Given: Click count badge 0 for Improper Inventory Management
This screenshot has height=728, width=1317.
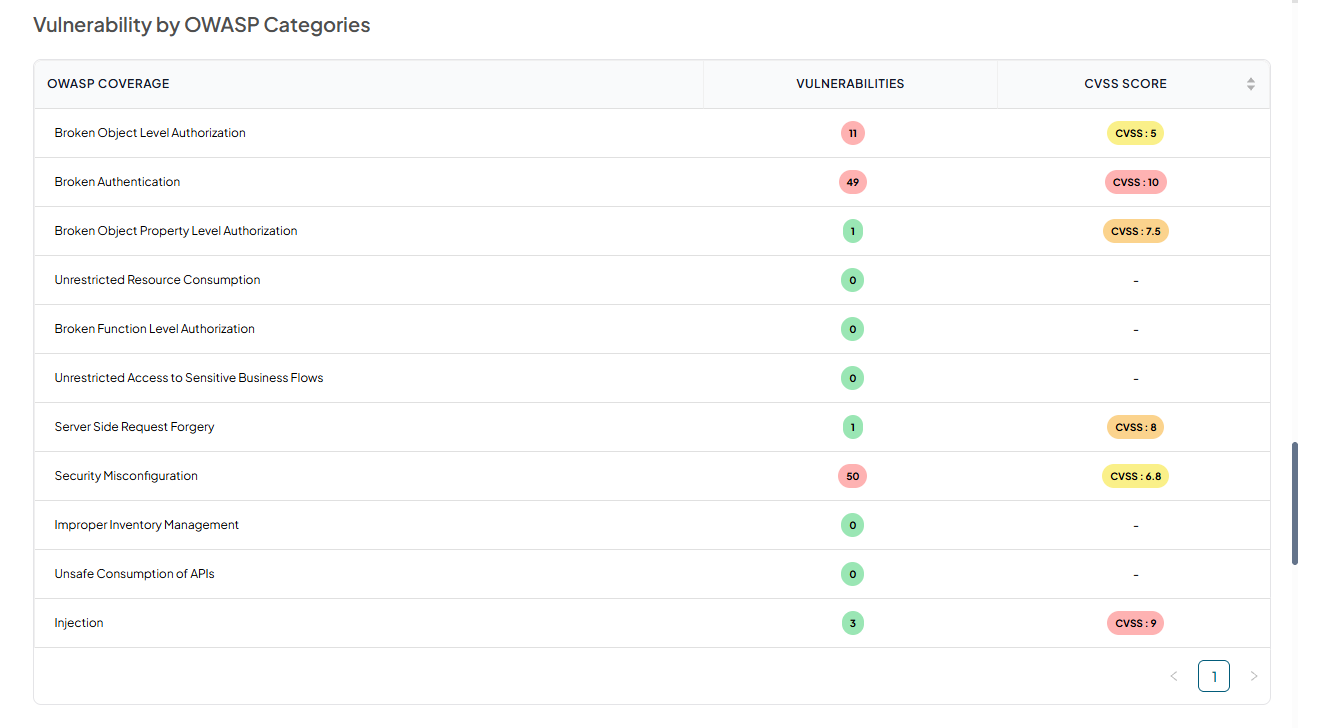Looking at the screenshot, I should click(x=852, y=525).
